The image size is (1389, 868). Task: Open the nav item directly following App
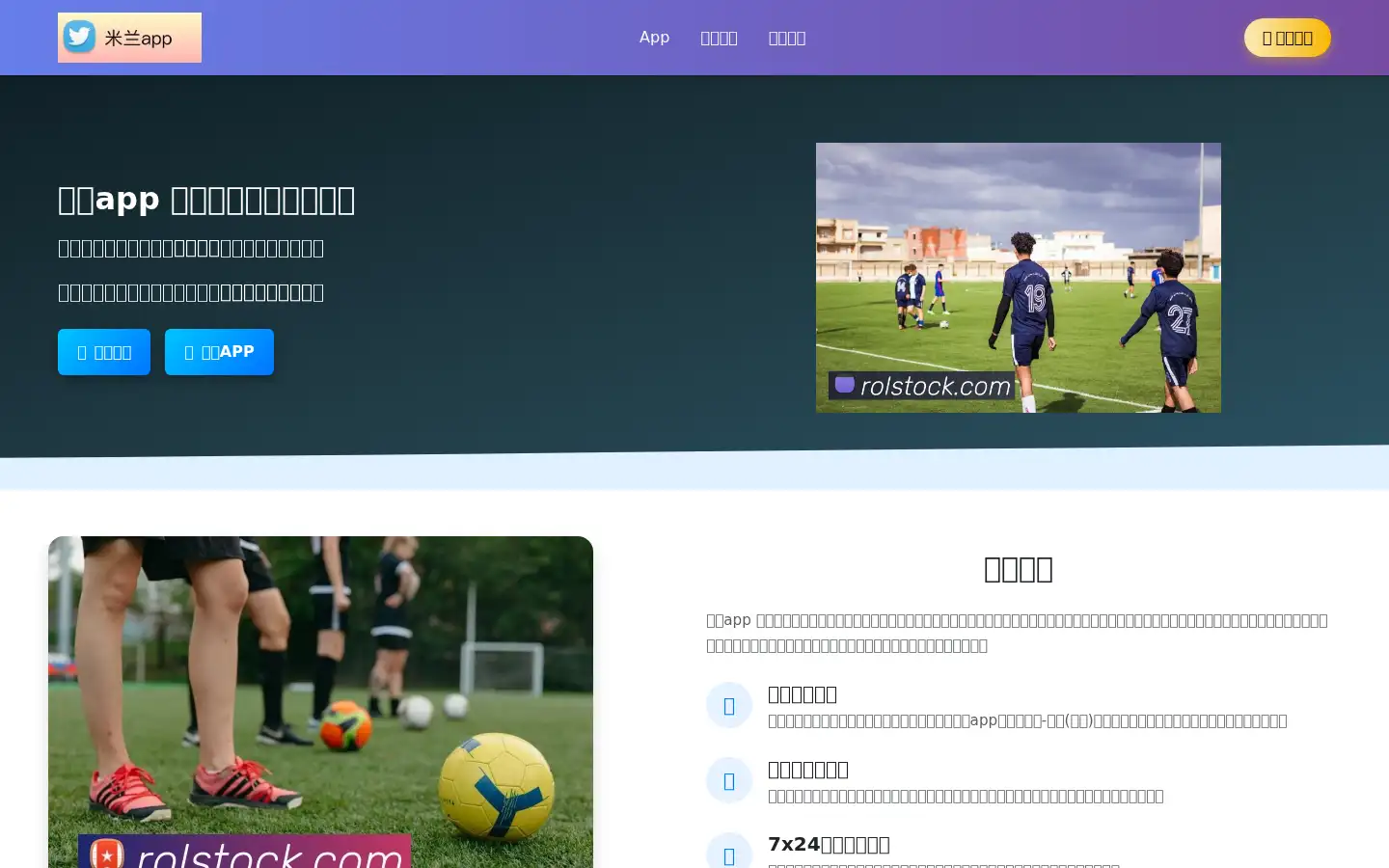click(719, 38)
